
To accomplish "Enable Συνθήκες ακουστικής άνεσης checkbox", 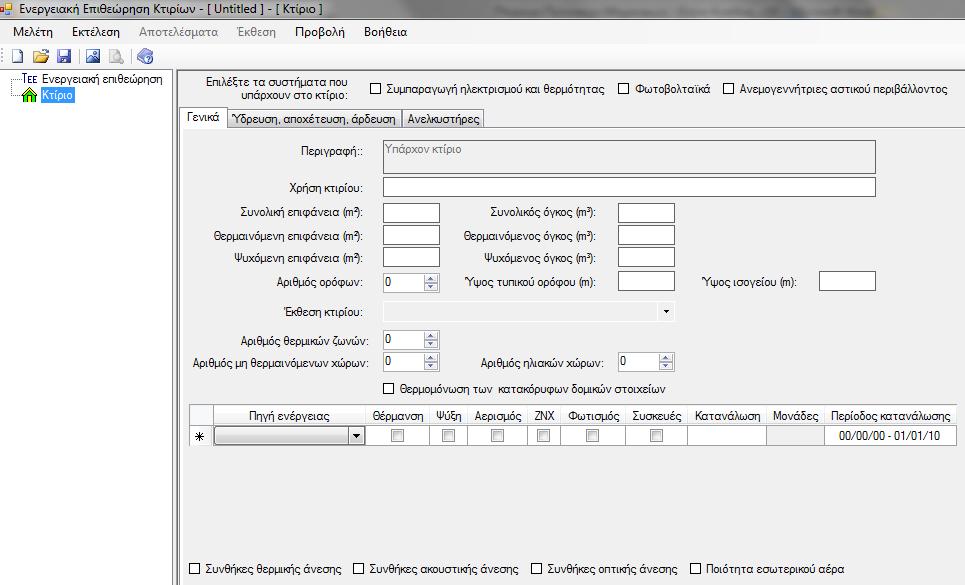I will coord(358,568).
